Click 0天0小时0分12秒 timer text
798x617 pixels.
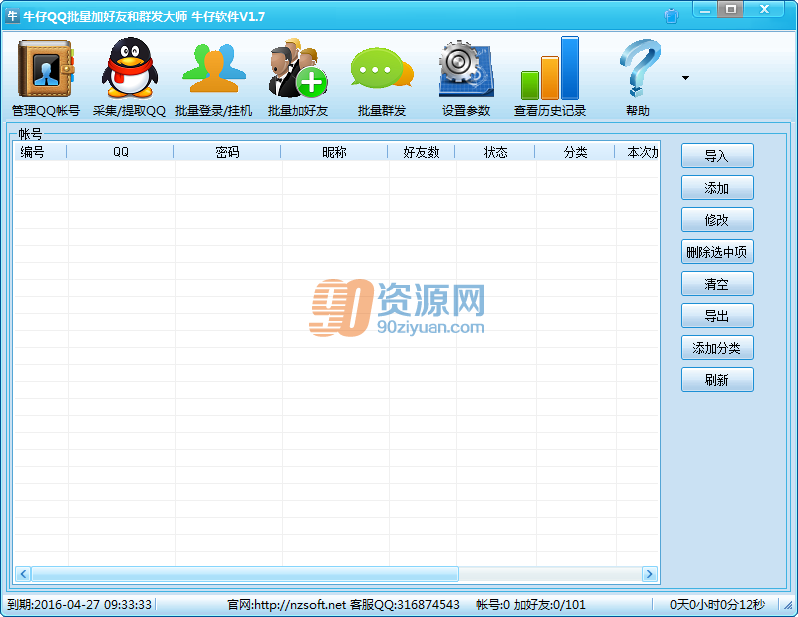pos(717,605)
